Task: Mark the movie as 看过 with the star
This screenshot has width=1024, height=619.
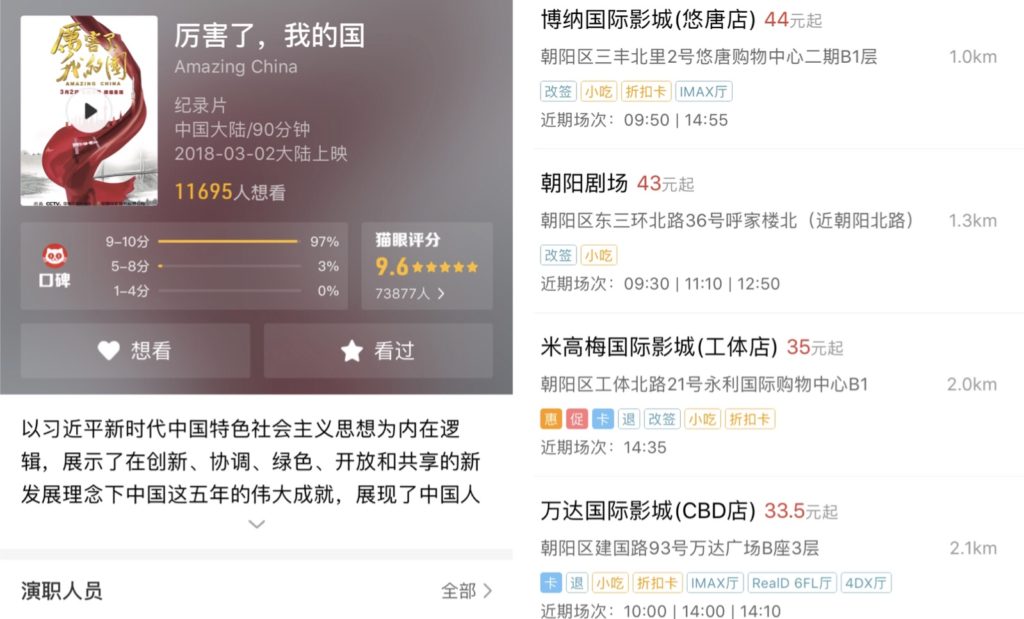Action: [x=378, y=351]
